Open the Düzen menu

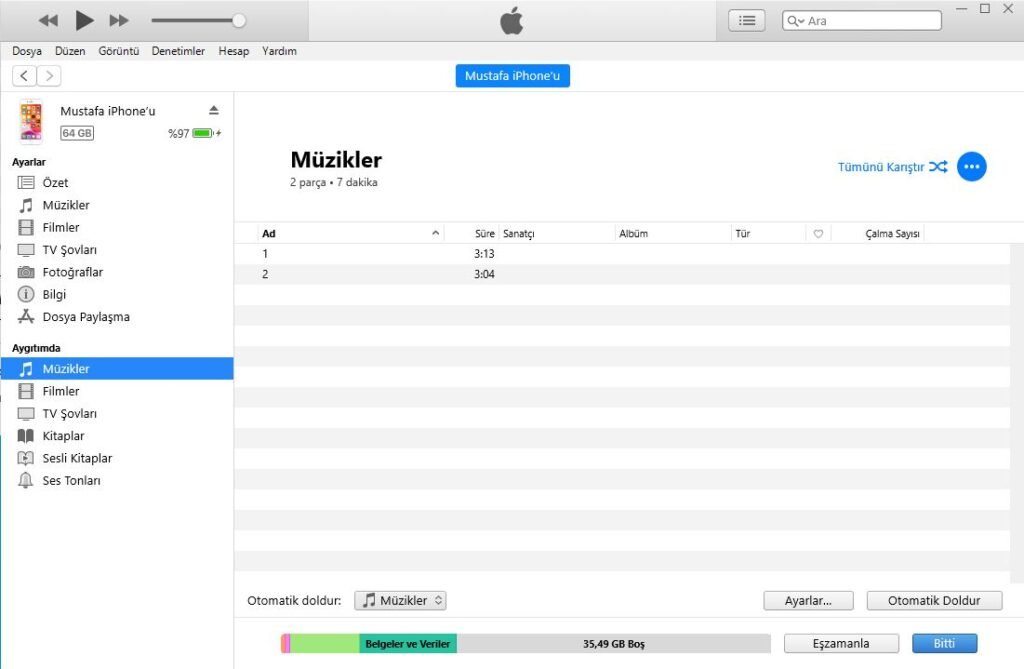pyautogui.click(x=70, y=51)
